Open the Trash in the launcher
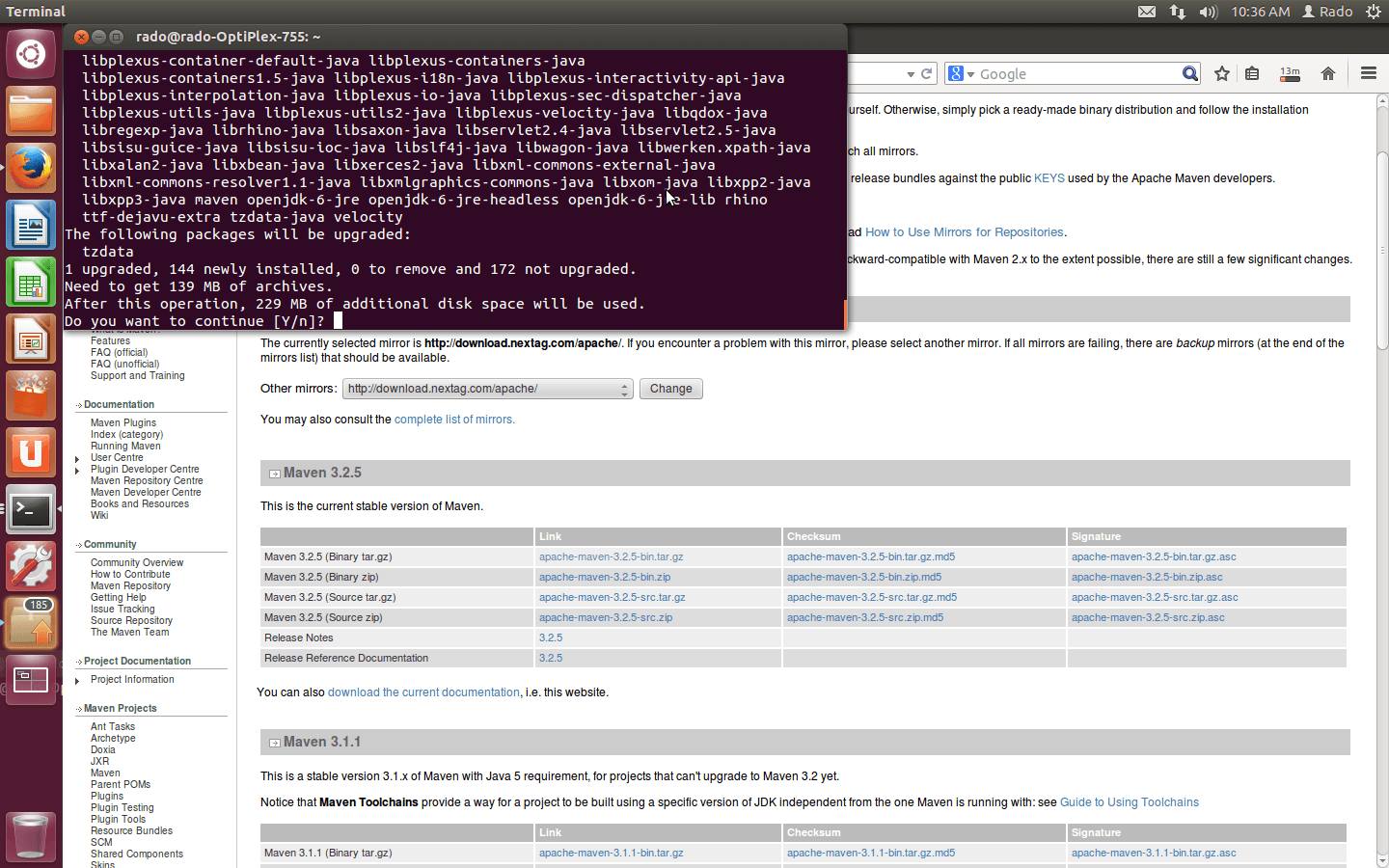The height and width of the screenshot is (868, 1389). pos(31,836)
